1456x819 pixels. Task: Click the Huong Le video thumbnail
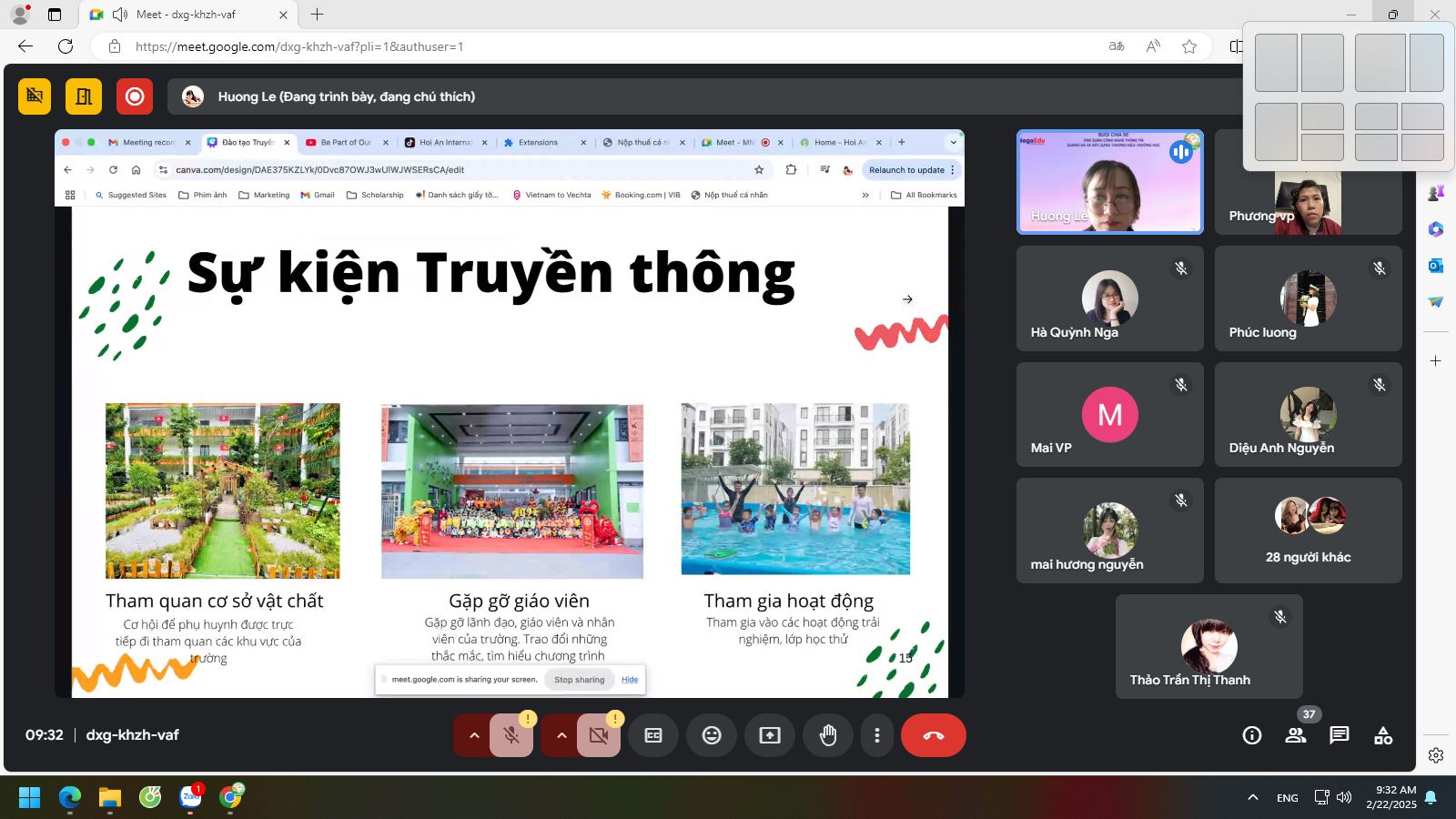click(1109, 182)
